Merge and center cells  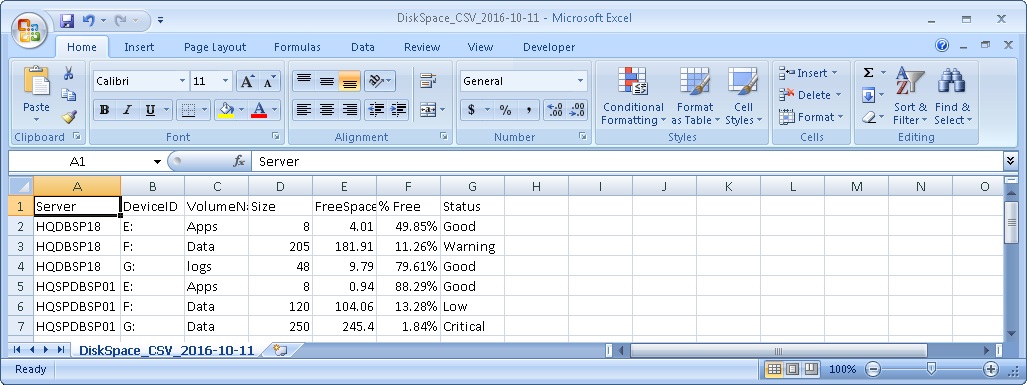pos(427,109)
